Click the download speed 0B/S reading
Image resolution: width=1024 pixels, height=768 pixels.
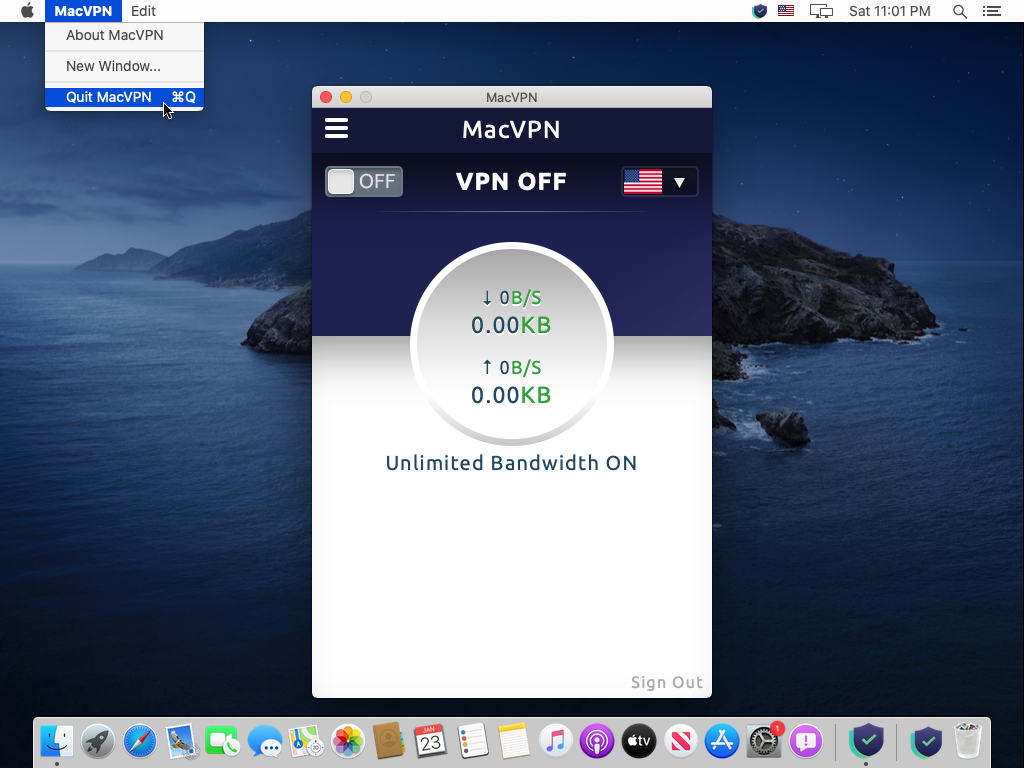(x=511, y=298)
